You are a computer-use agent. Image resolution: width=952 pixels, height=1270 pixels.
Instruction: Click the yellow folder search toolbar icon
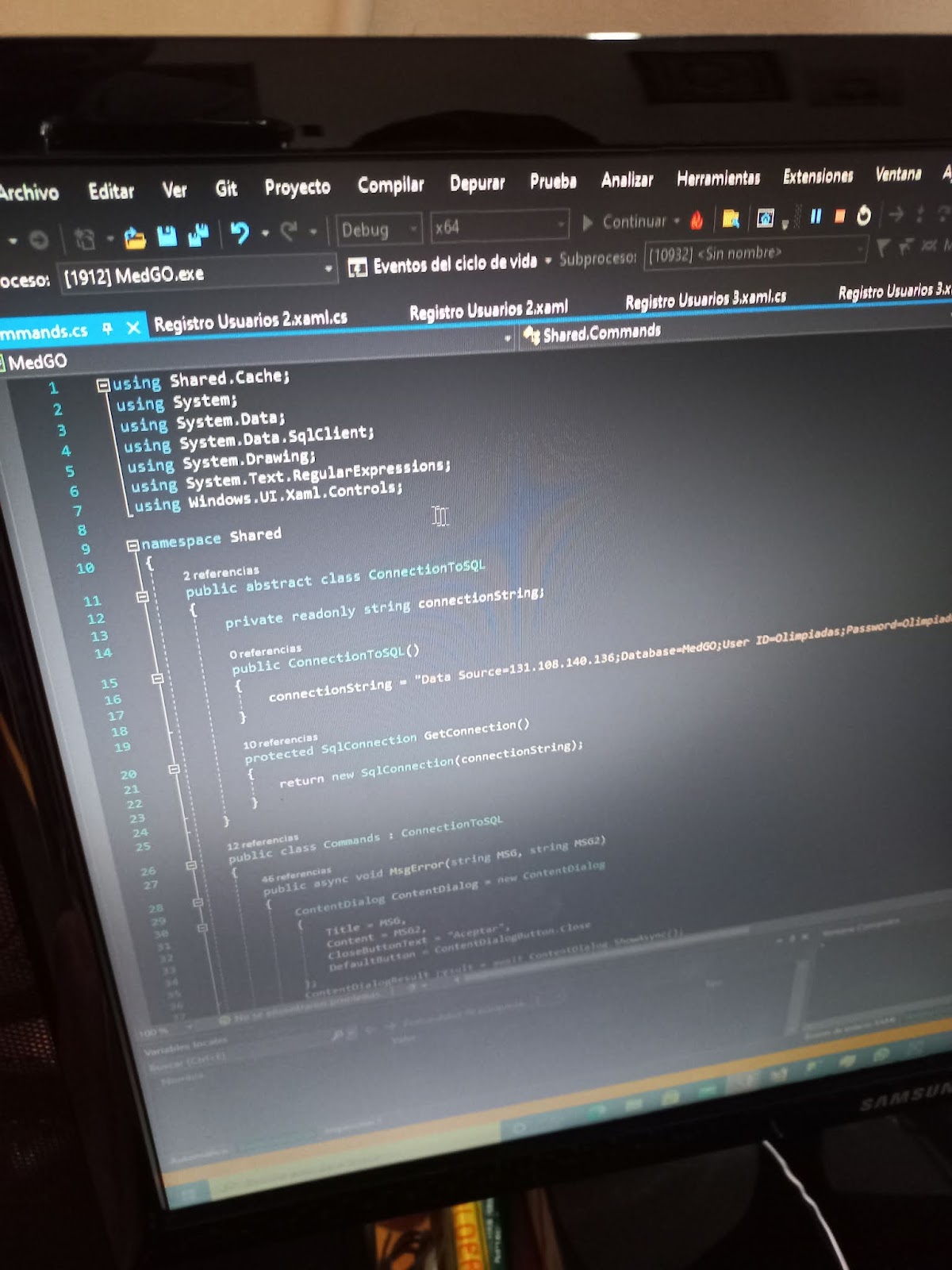731,218
